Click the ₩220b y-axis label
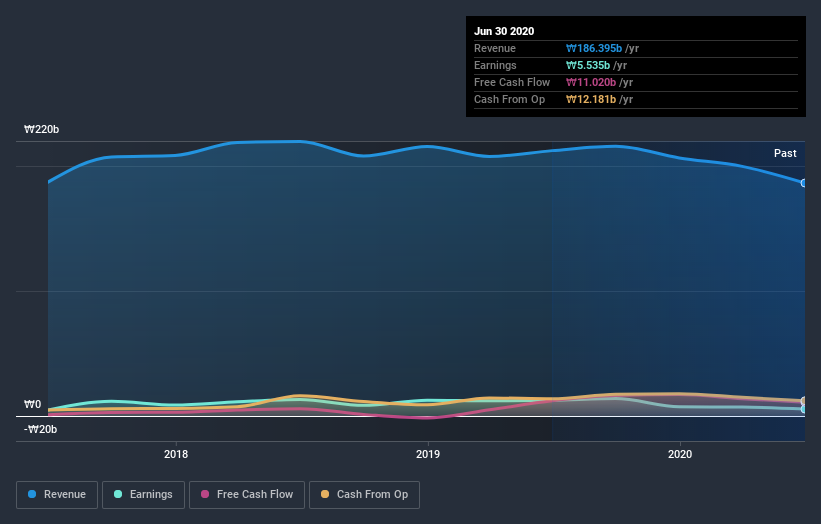 pos(41,129)
